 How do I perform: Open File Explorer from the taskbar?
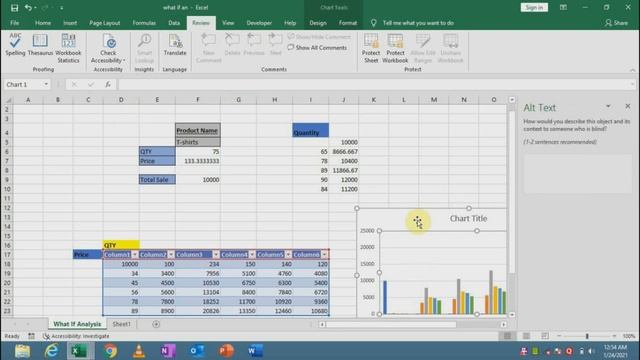(22, 351)
